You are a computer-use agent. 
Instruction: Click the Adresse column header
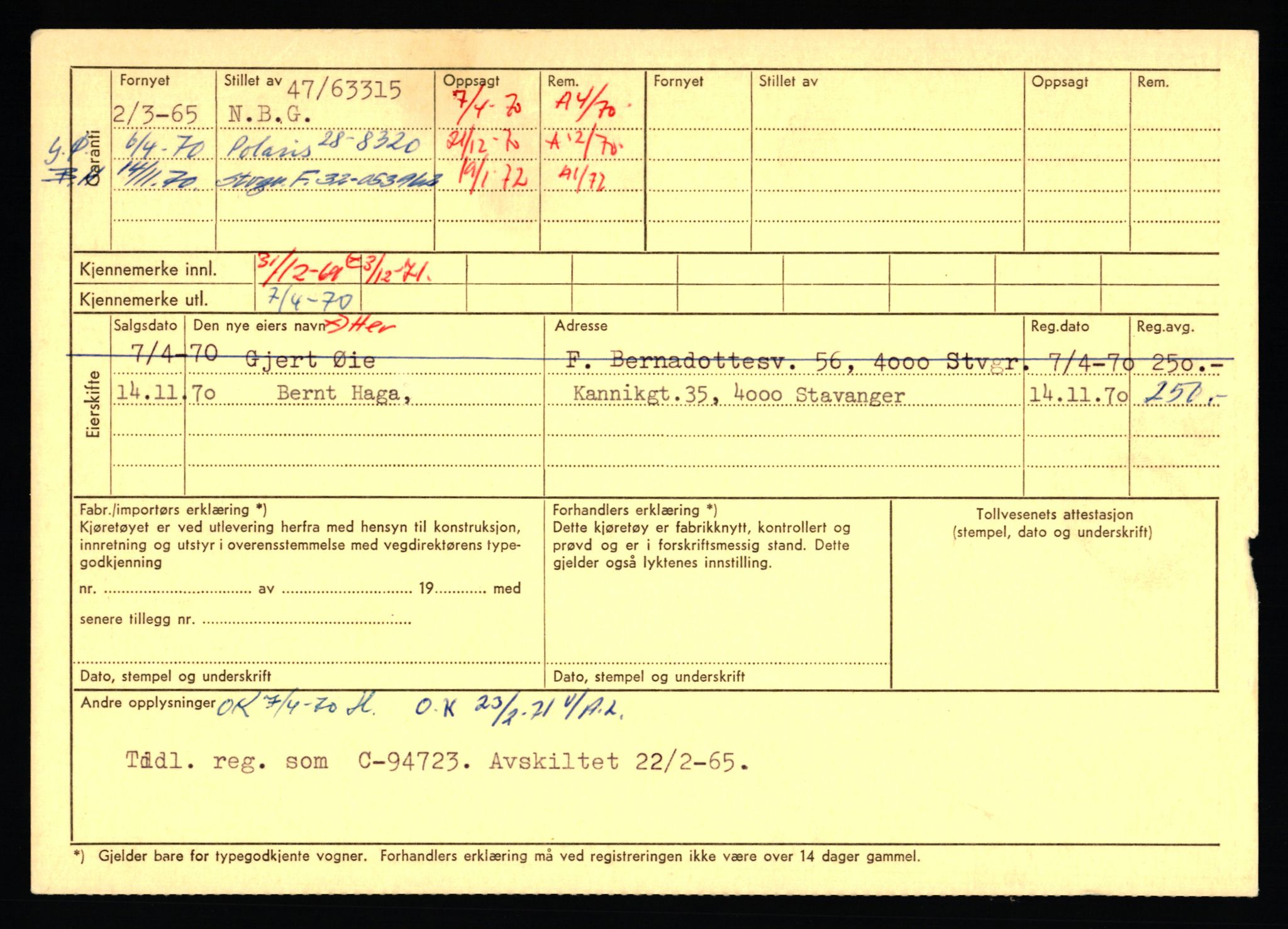581,326
